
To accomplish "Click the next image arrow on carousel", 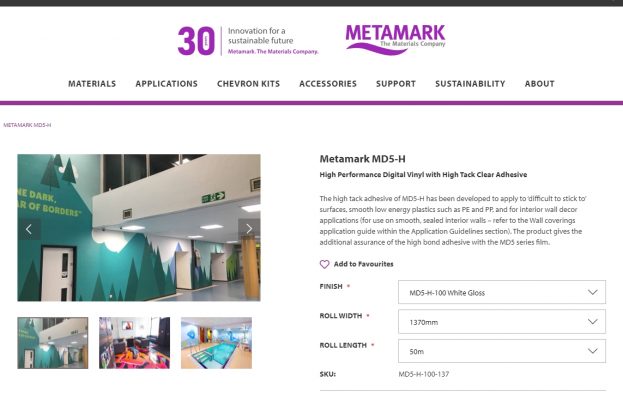I will coord(249,229).
